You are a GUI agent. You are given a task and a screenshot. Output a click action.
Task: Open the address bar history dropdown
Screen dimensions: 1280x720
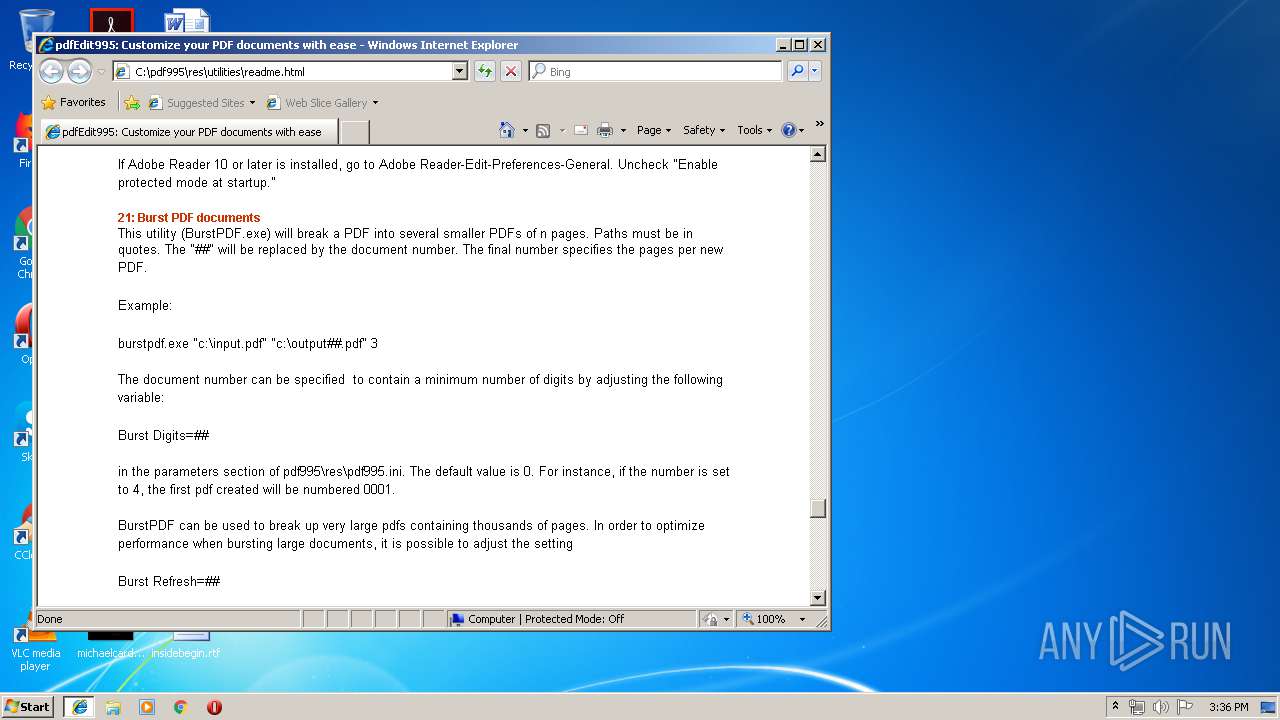(x=459, y=71)
